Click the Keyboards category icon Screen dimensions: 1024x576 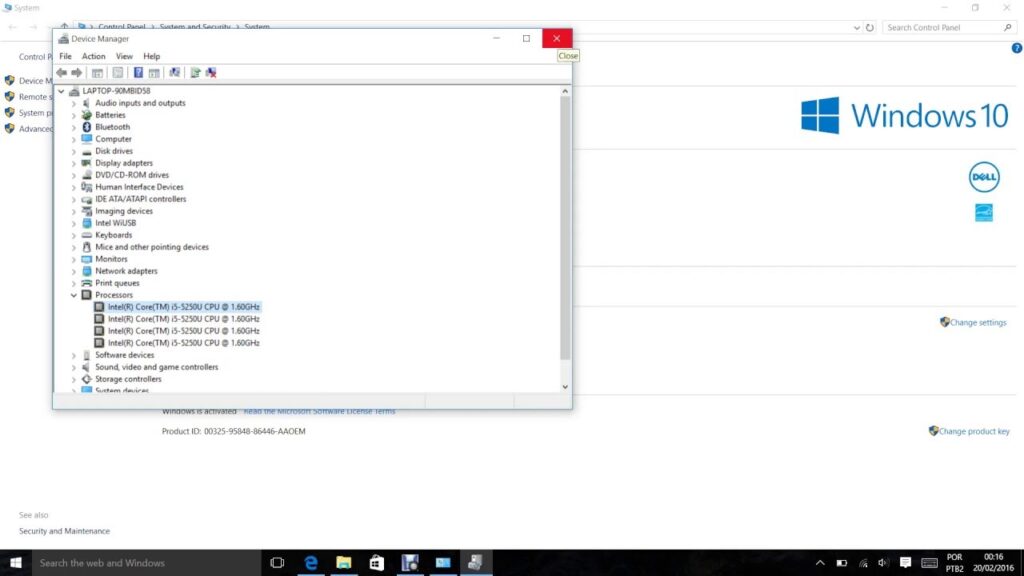(87, 235)
